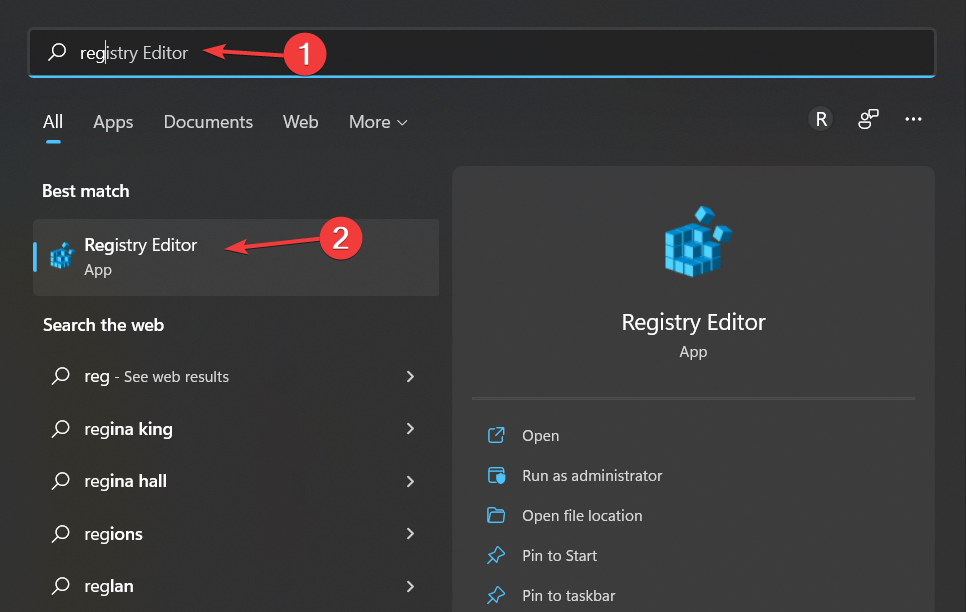Click the 'reglan' web suggestion
Viewport: 966px width, 612px height.
[109, 586]
